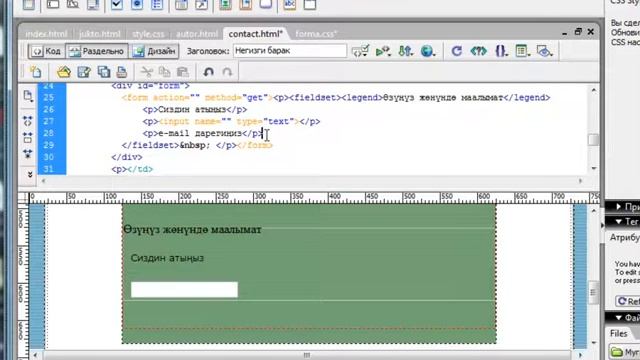Image resolution: width=640 pixels, height=360 pixels.
Task: Expand All code from coding toolbar
Action: tap(28, 154)
